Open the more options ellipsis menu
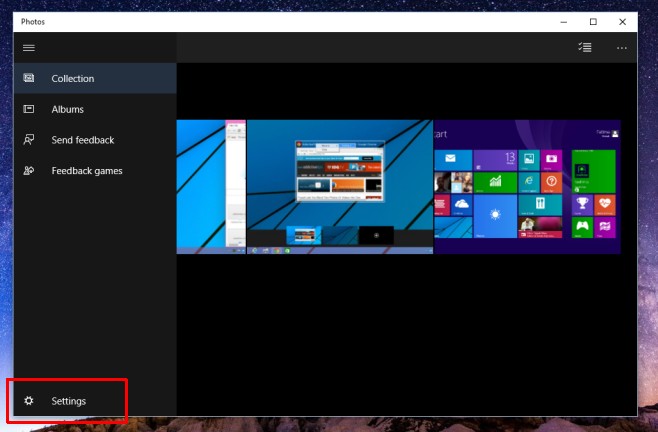Image resolution: width=658 pixels, height=432 pixels. pos(622,47)
